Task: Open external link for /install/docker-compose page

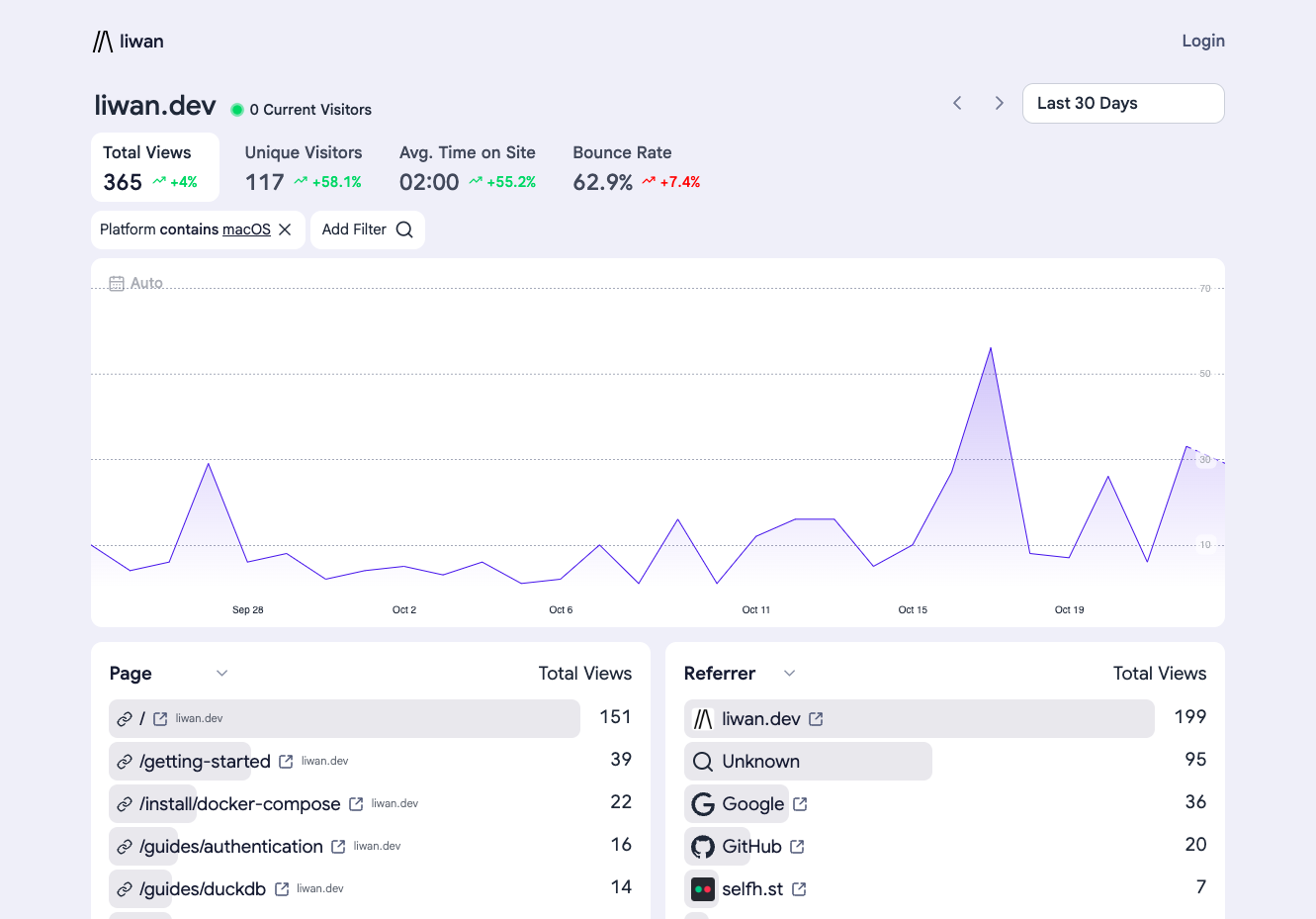Action: pos(356,804)
